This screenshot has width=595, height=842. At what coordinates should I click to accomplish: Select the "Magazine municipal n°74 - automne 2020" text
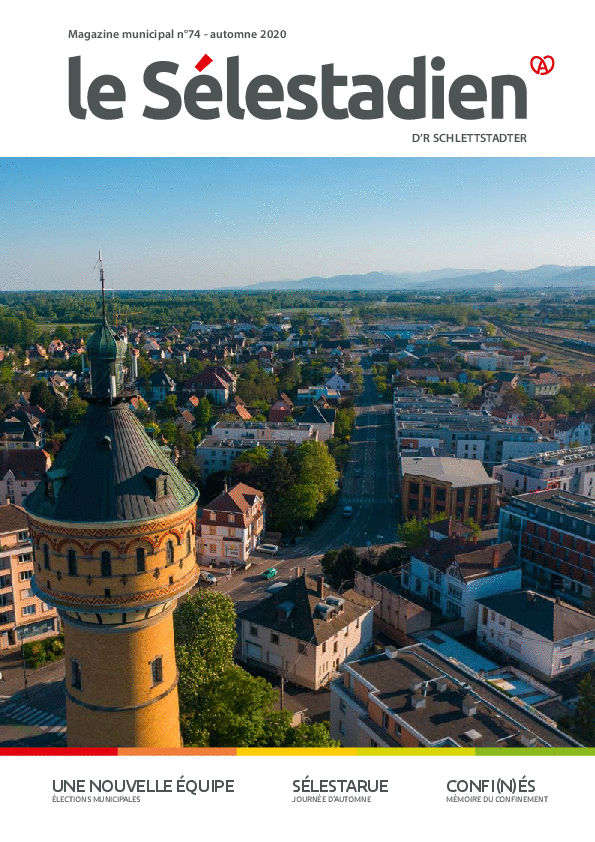click(177, 34)
